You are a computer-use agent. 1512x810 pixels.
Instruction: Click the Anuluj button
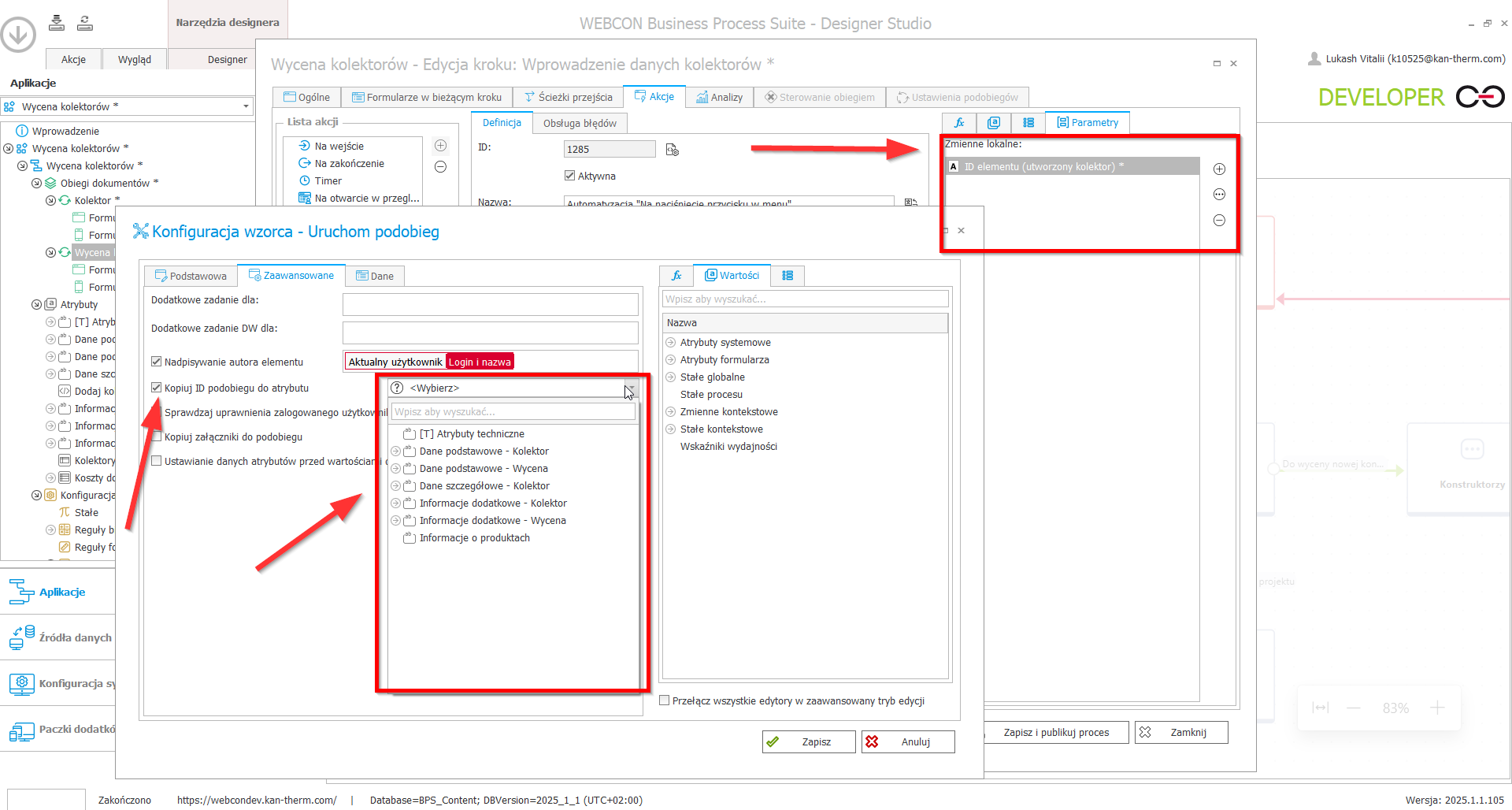[x=908, y=741]
